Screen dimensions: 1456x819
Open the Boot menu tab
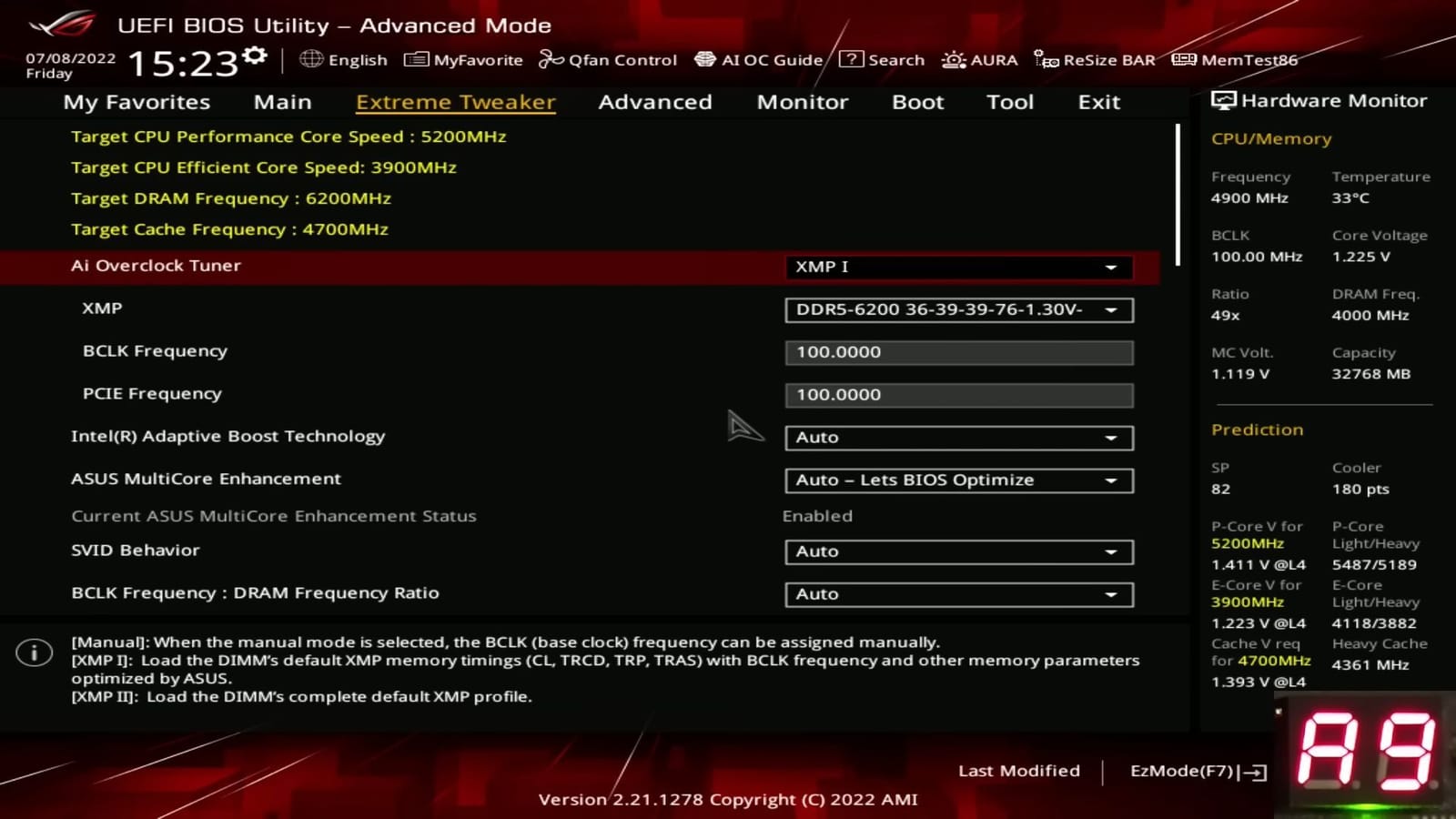tap(916, 102)
